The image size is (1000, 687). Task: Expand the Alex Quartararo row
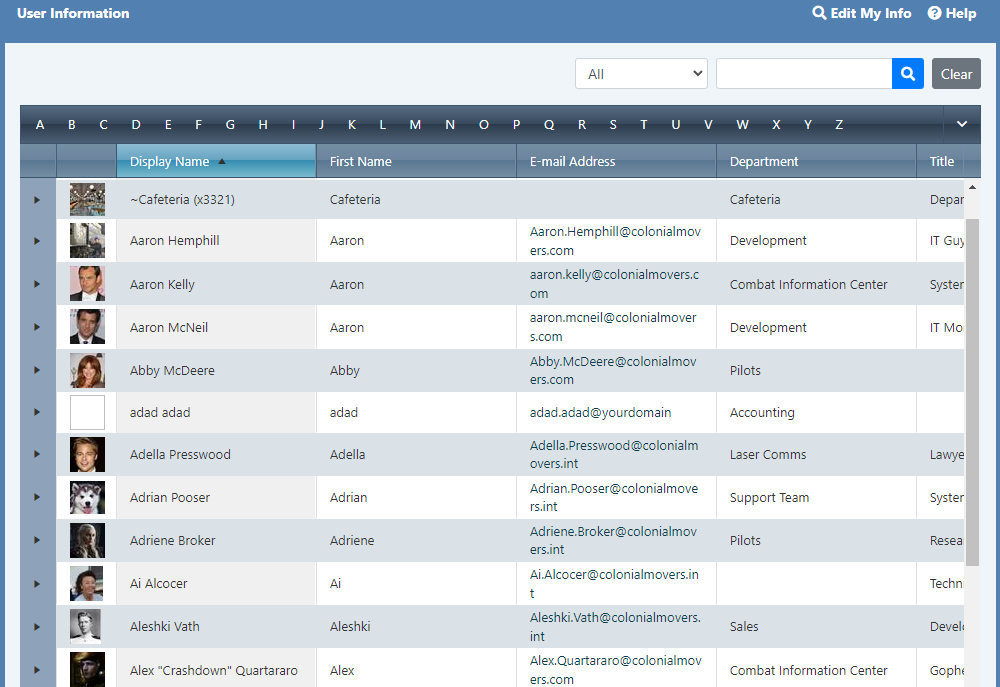[x=37, y=670]
